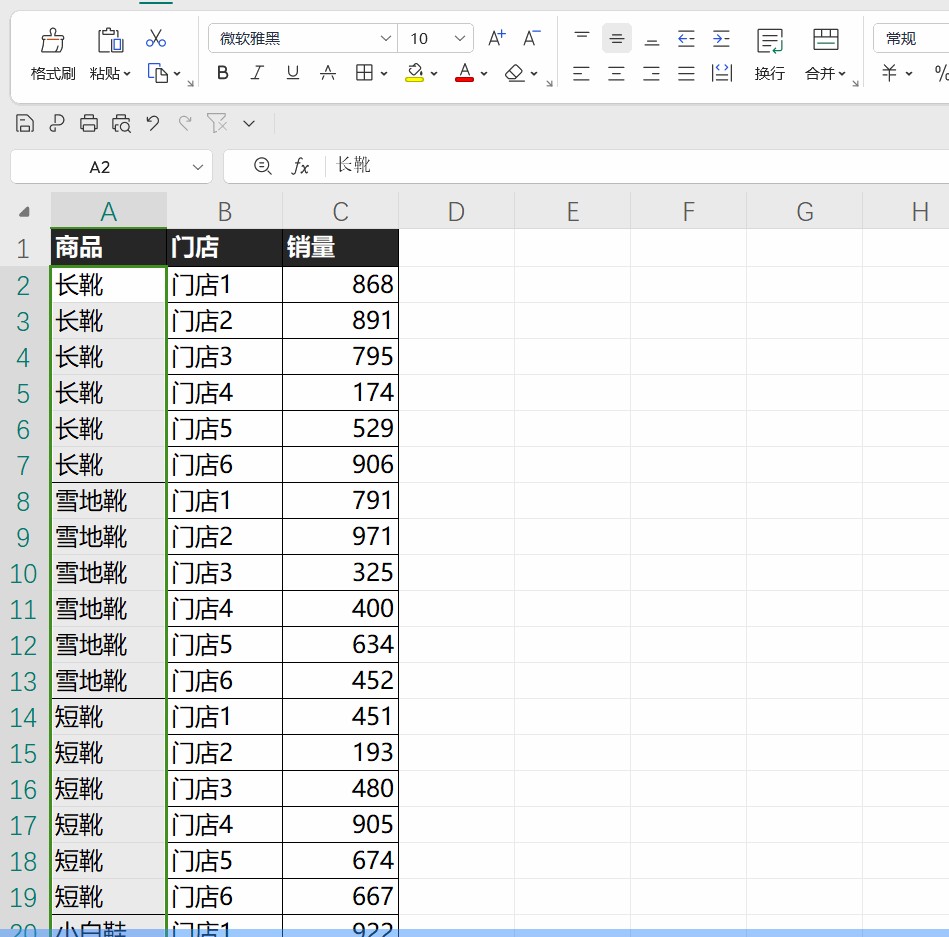Image resolution: width=949 pixels, height=937 pixels.
Task: Click the Print Preview icon
Action: tap(121, 123)
